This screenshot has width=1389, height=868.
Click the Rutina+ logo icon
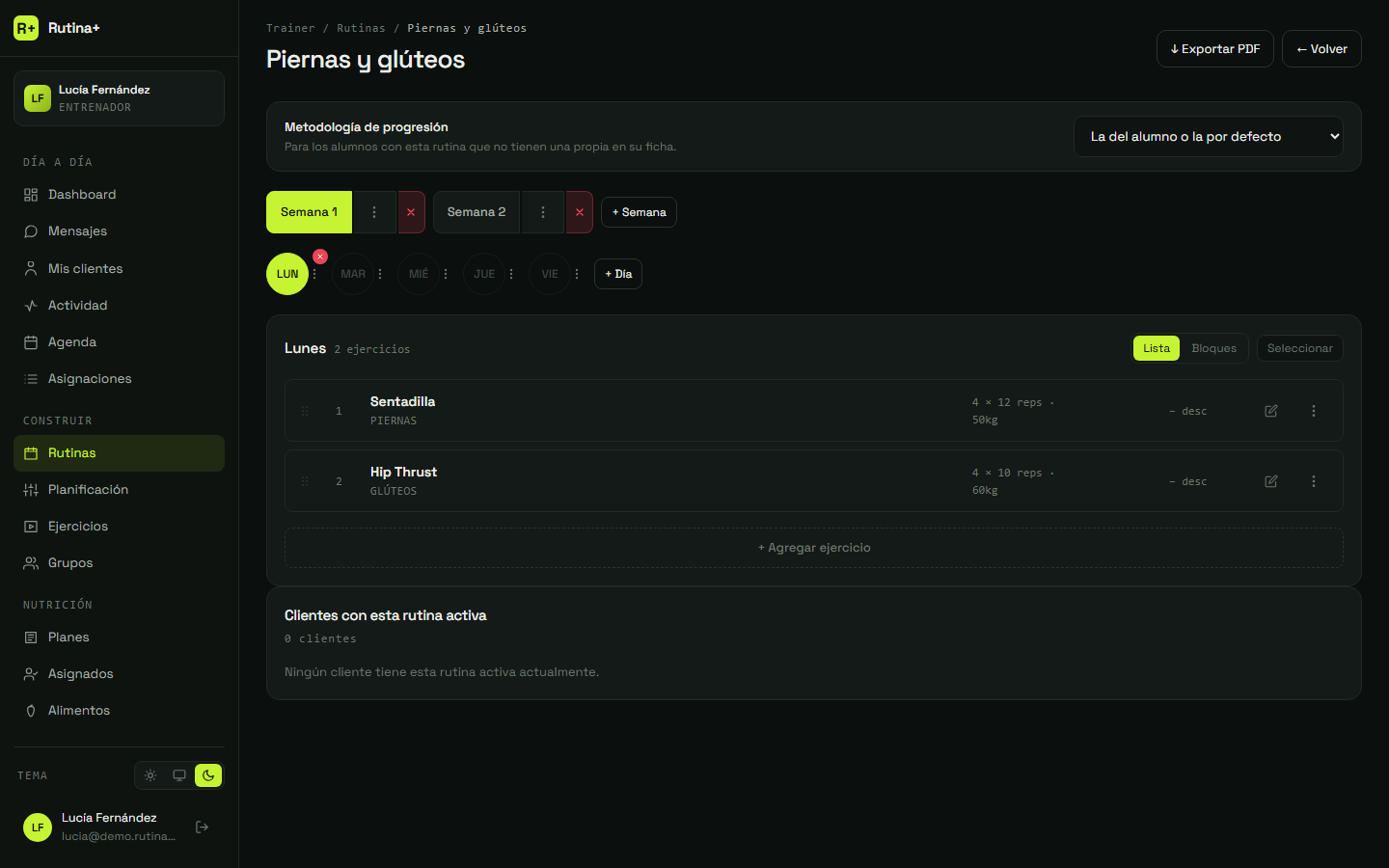[x=26, y=28]
